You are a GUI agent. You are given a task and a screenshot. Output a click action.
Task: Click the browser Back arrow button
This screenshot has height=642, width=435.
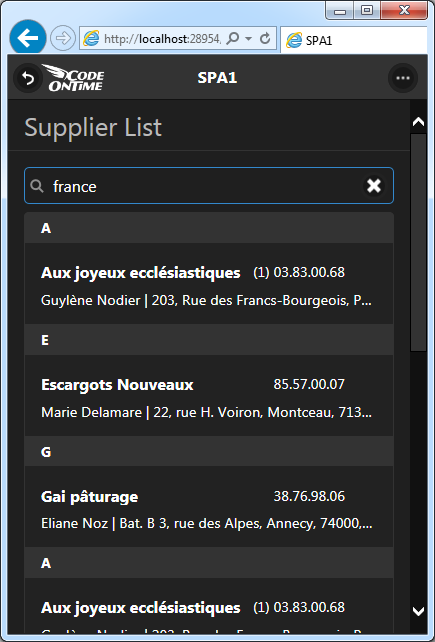coord(28,38)
